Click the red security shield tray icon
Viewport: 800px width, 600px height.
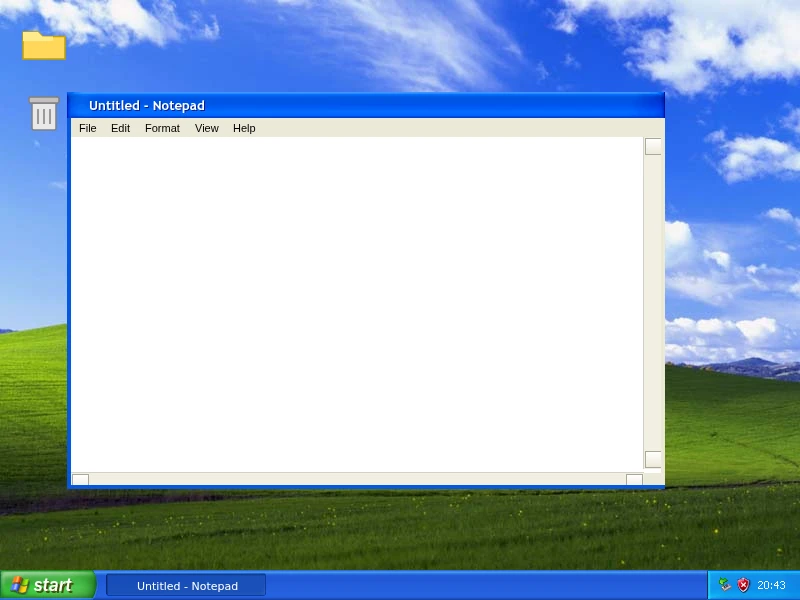click(744, 585)
